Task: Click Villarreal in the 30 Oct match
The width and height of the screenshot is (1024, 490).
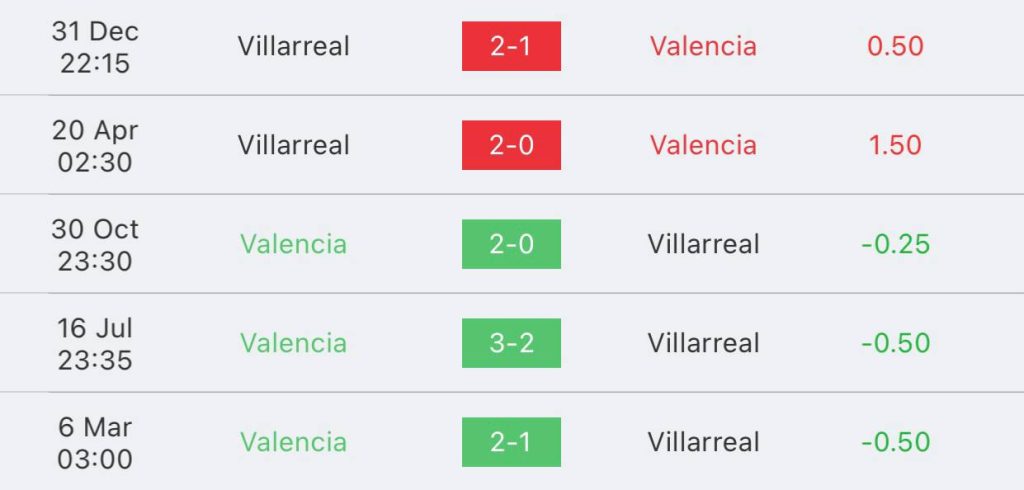Action: (703, 244)
